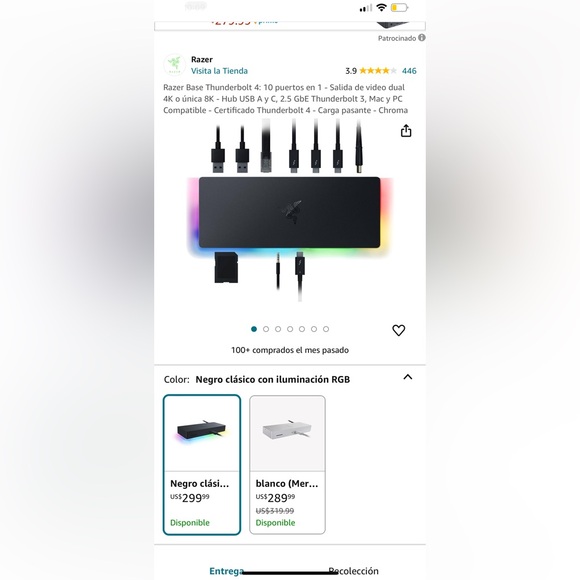Jump to the last image carousel dot

[326, 329]
